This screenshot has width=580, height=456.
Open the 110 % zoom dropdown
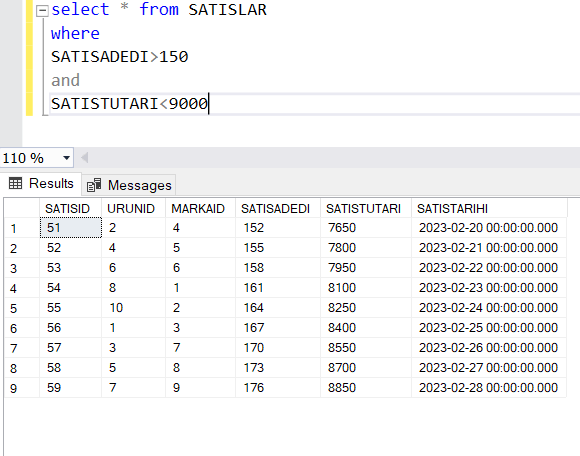(67, 158)
